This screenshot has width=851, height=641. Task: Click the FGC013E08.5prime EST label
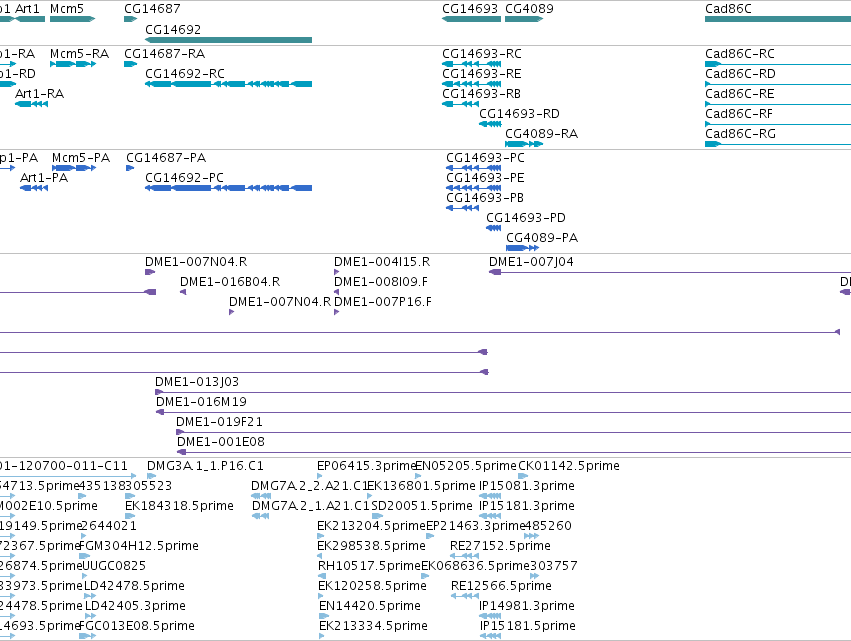[x=137, y=627]
